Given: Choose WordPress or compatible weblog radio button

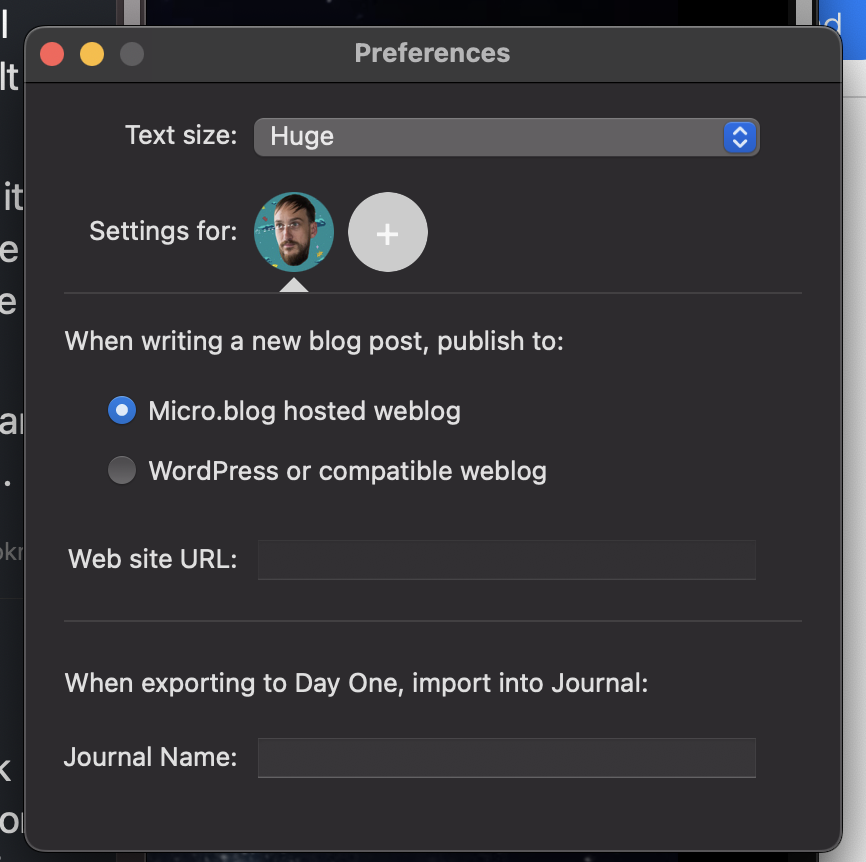Looking at the screenshot, I should pyautogui.click(x=122, y=470).
